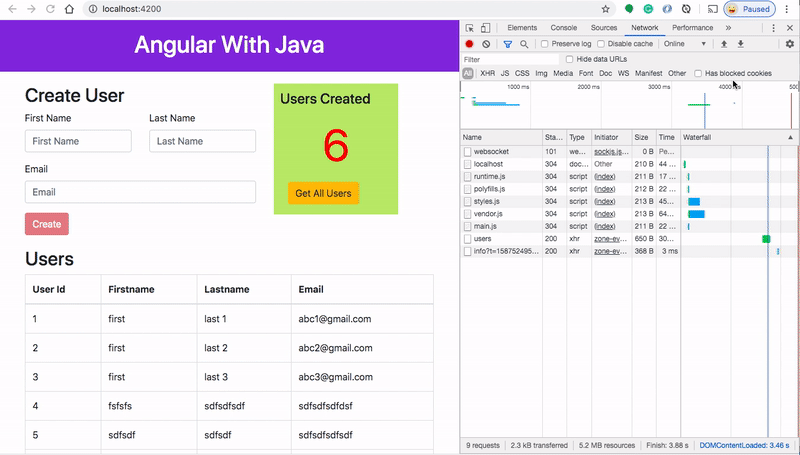Click the green extension icon in toolbar
The width and height of the screenshot is (800, 455).
tap(629, 9)
